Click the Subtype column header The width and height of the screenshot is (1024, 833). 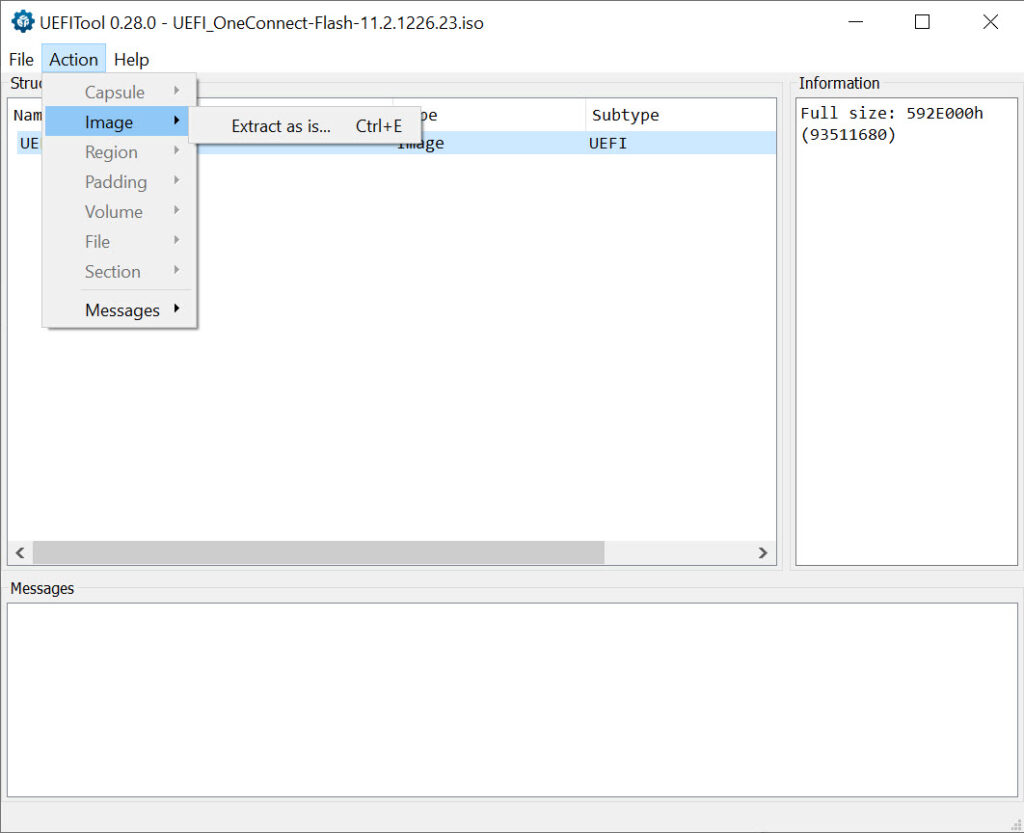pyautogui.click(x=680, y=115)
